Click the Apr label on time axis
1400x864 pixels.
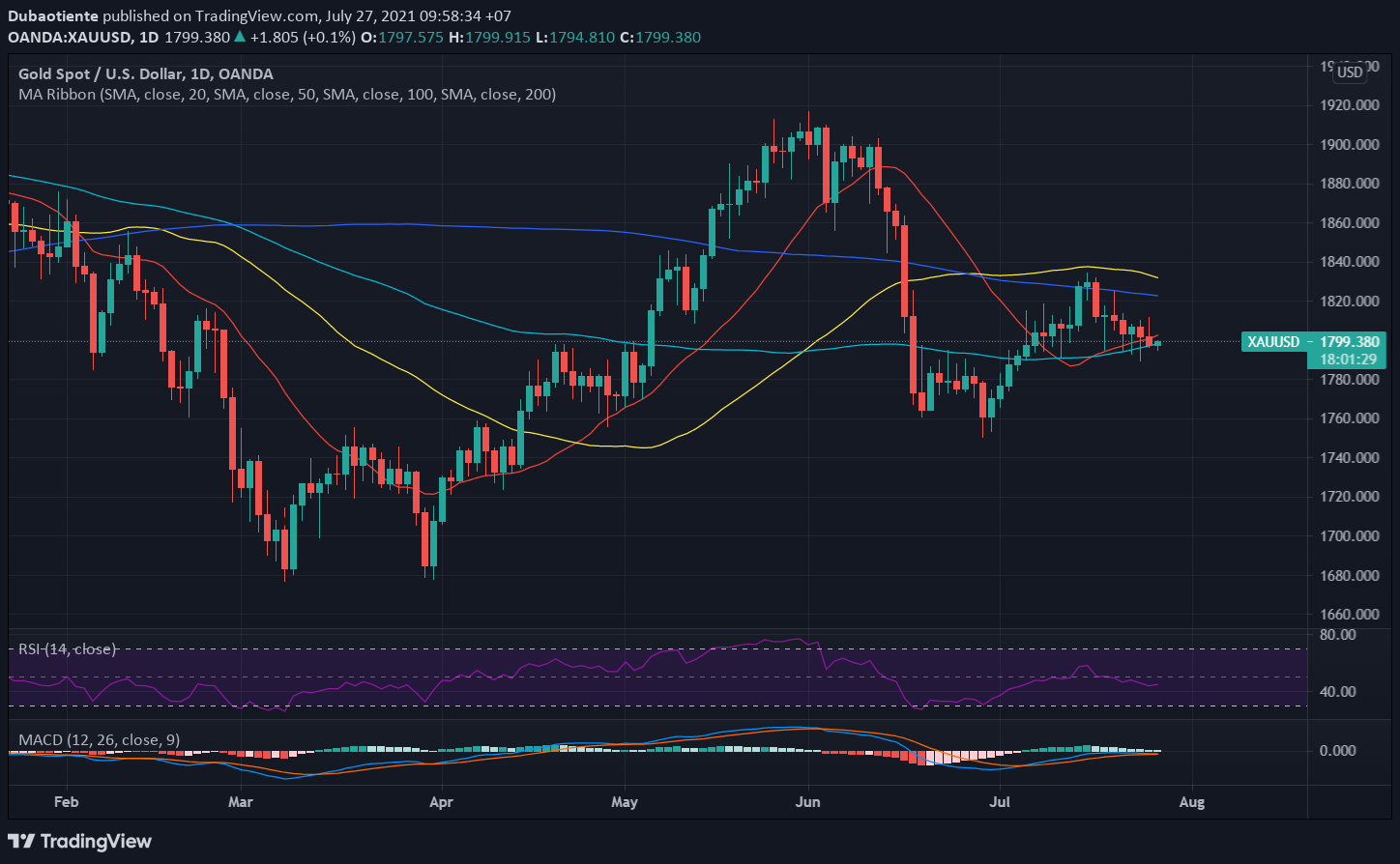tap(442, 802)
